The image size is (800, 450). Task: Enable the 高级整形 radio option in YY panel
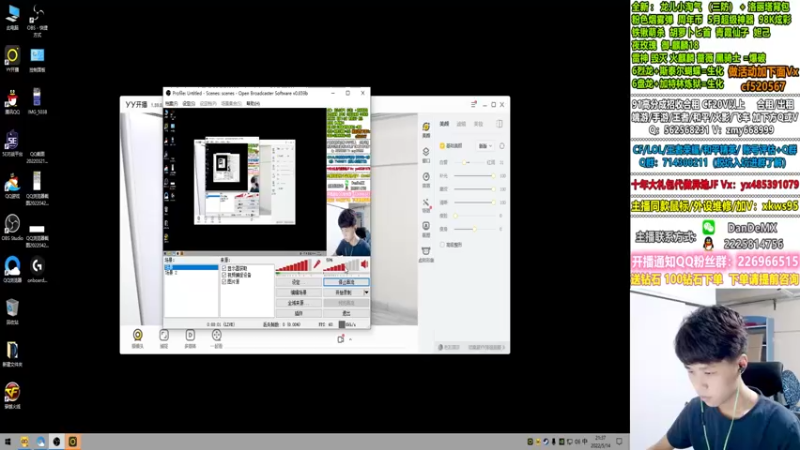(x=442, y=245)
